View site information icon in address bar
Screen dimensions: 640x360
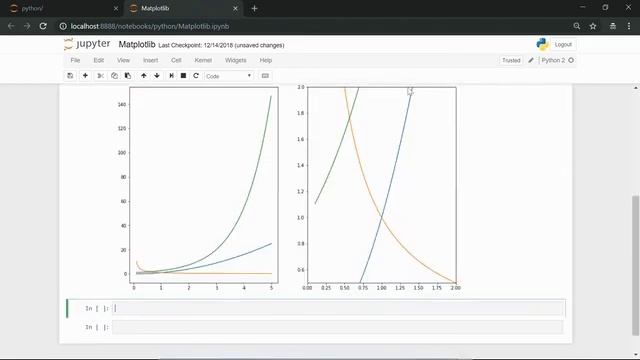pos(63,26)
